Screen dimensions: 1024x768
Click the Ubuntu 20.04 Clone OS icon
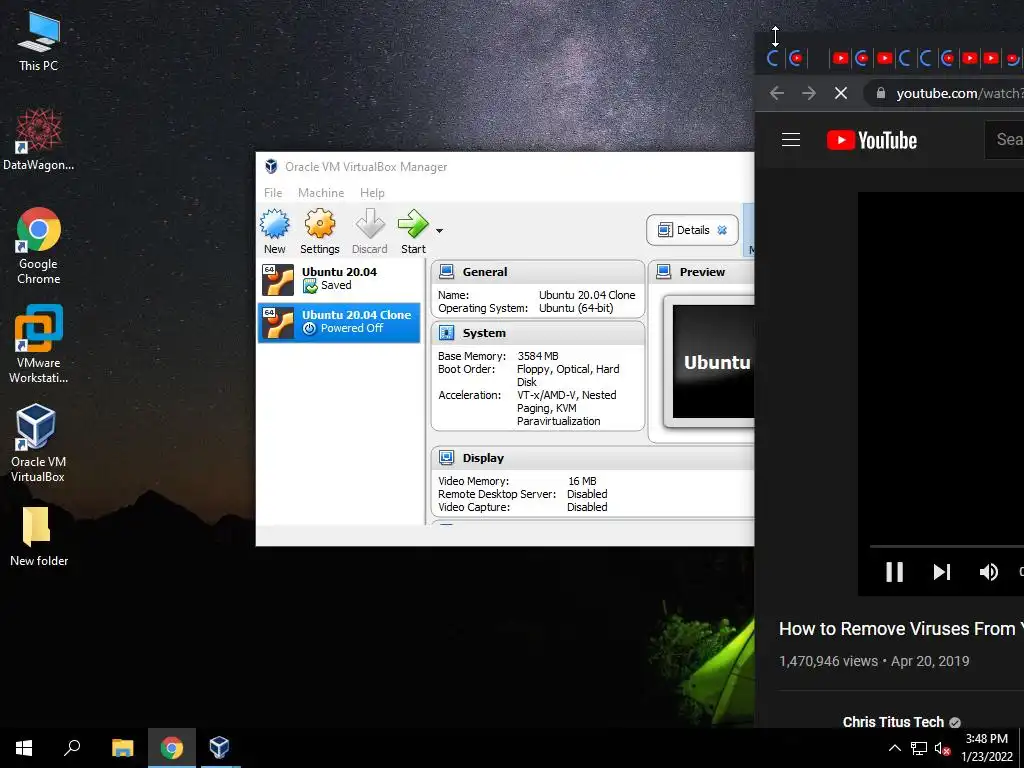[278, 323]
